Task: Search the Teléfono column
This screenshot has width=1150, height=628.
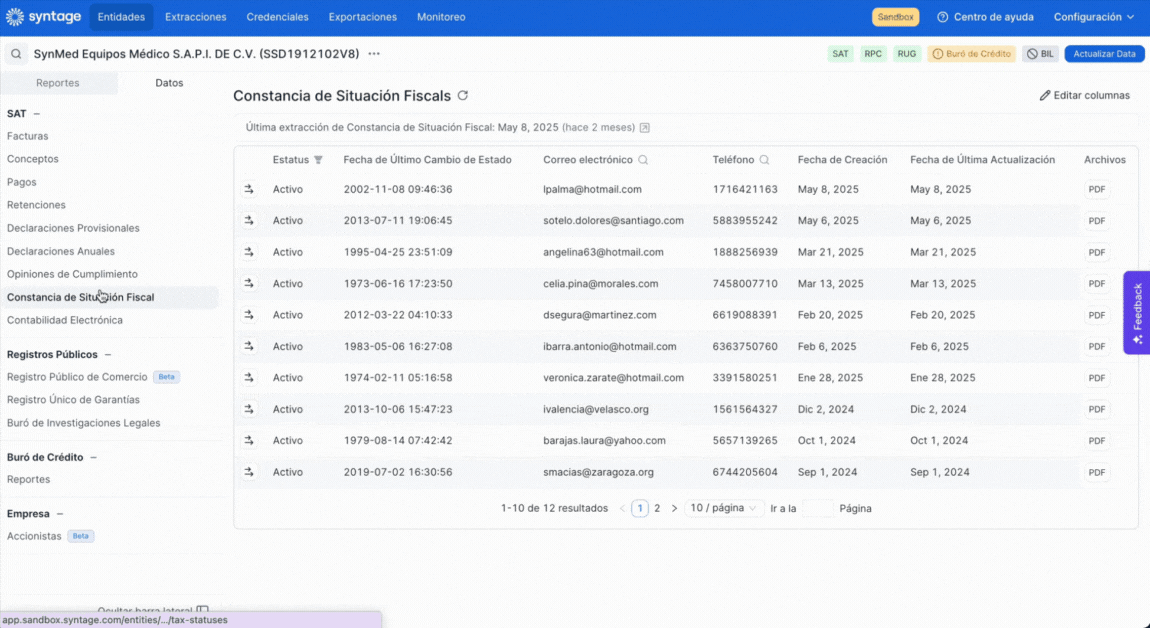Action: pyautogui.click(x=764, y=160)
